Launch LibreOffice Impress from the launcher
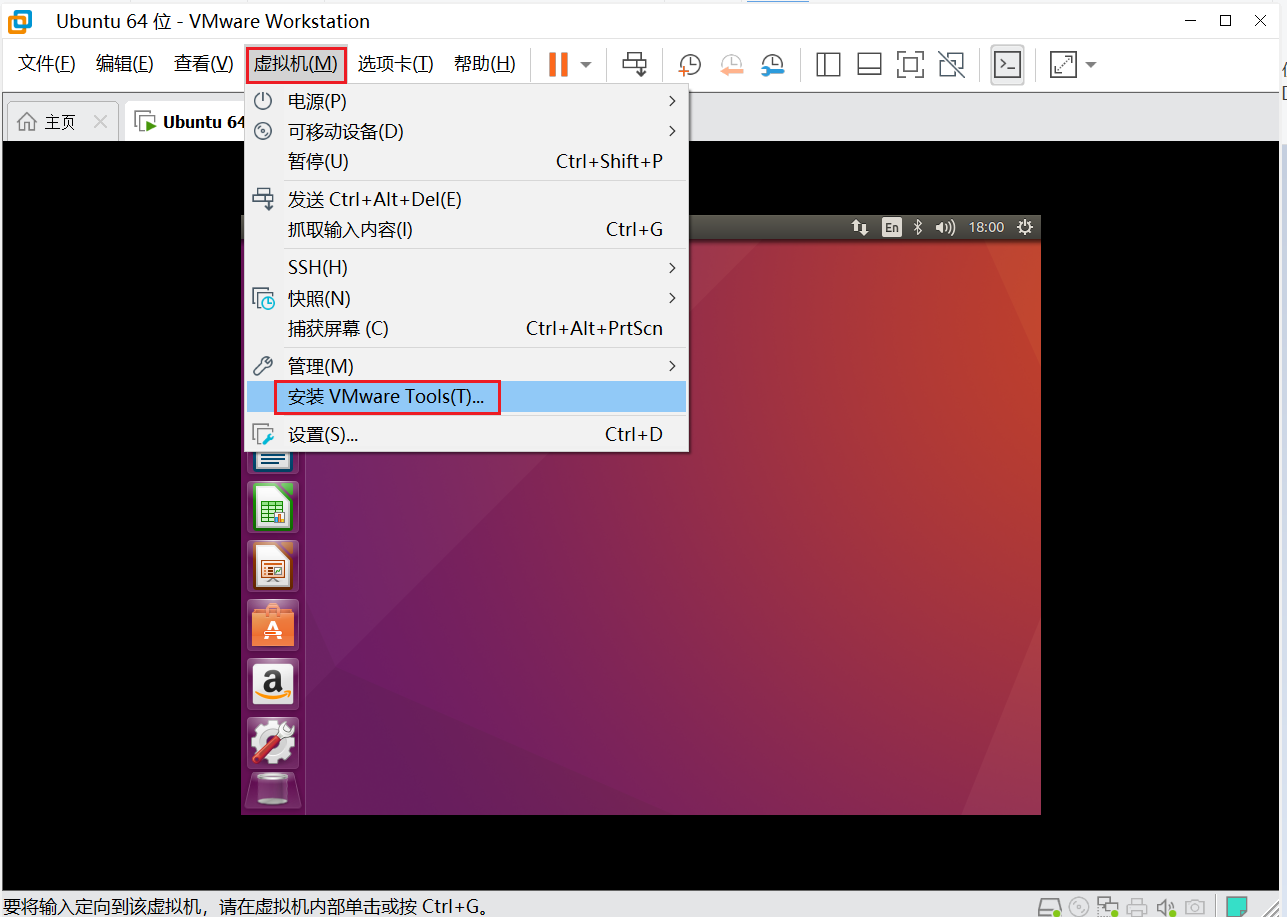1287x917 pixels. click(273, 566)
